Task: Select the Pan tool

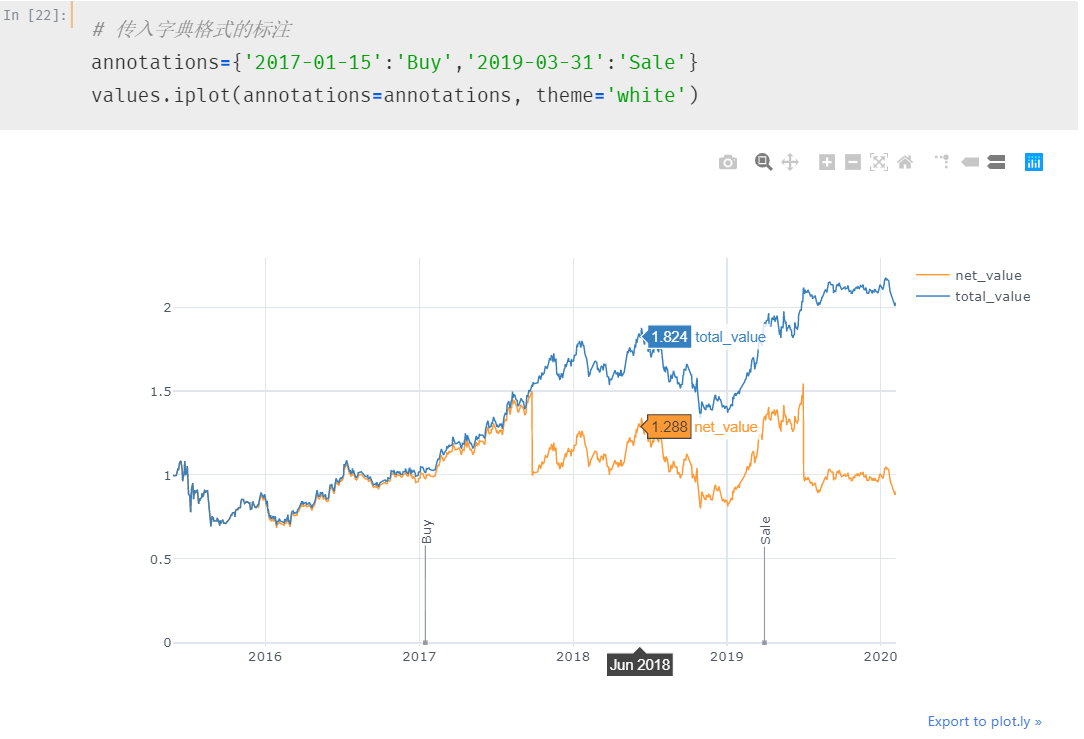Action: tap(789, 161)
